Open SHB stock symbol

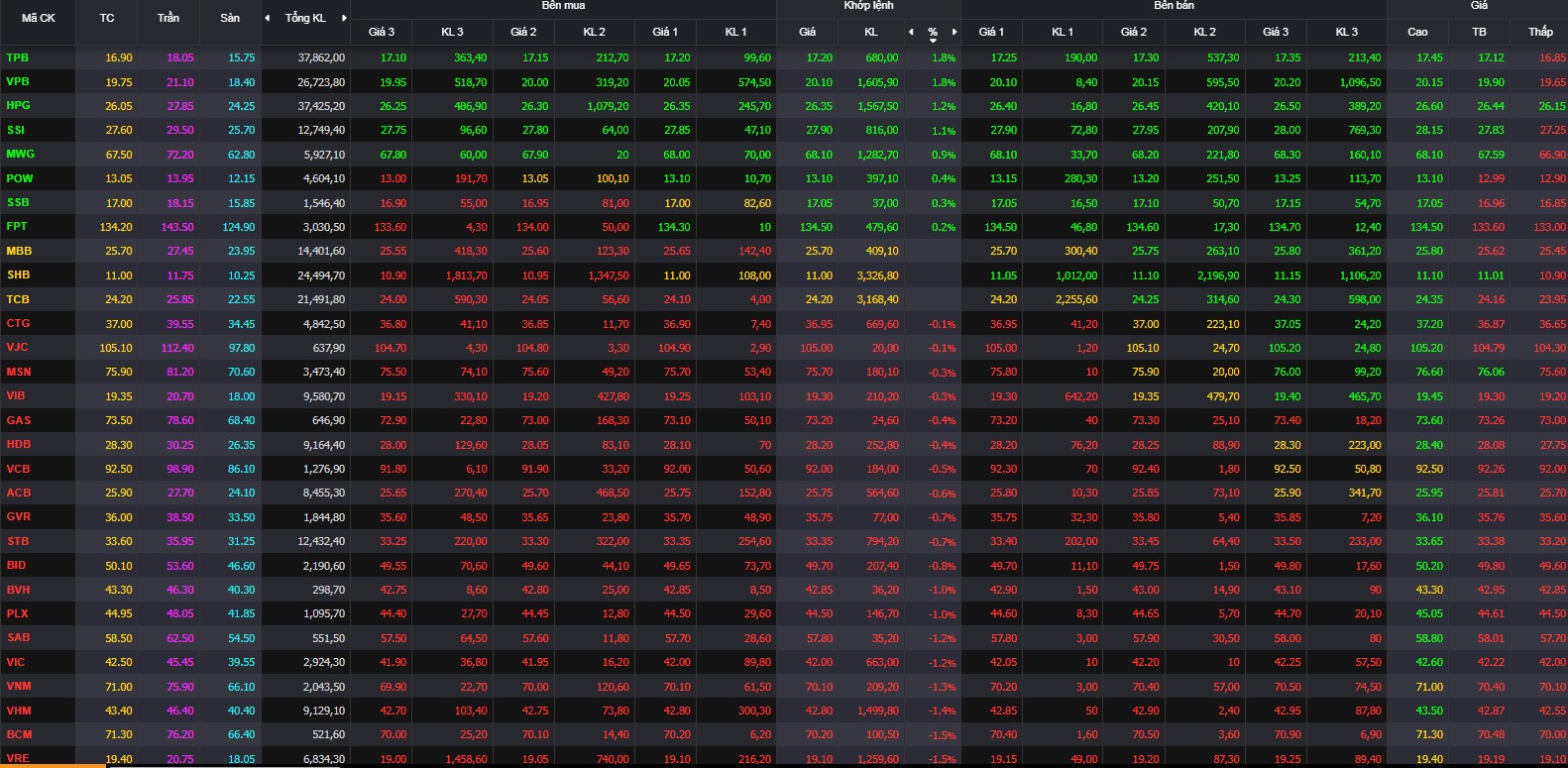pyautogui.click(x=18, y=274)
